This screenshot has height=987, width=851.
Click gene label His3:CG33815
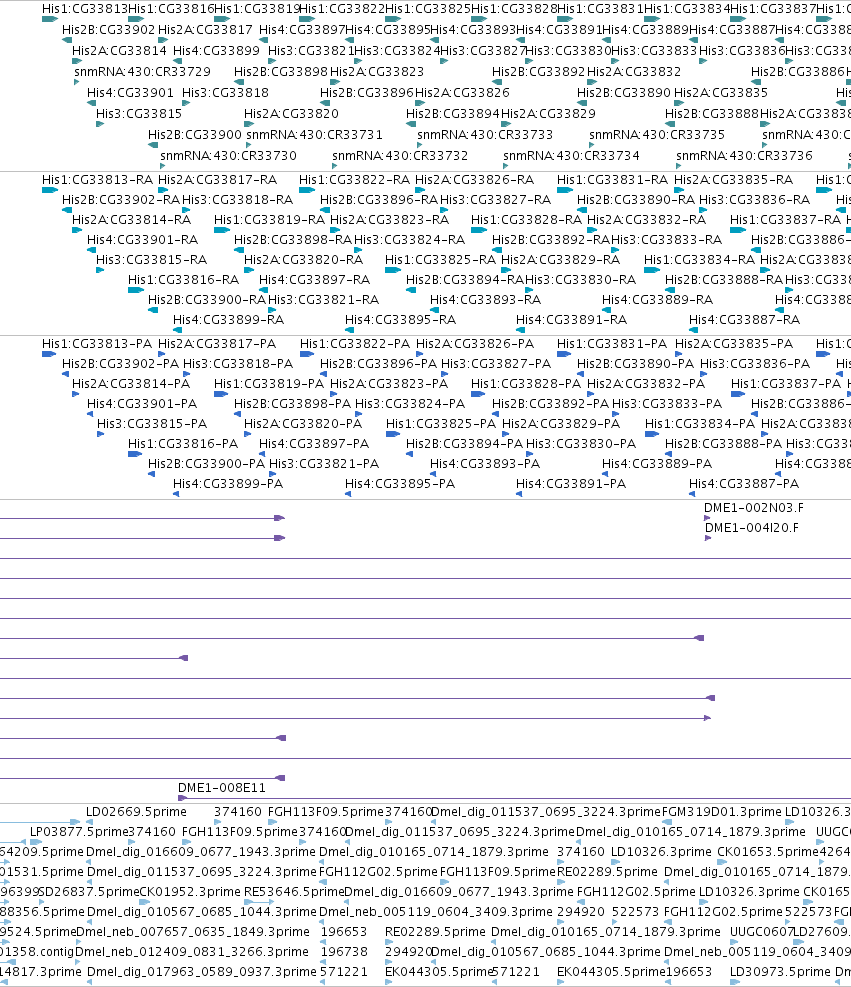click(139, 113)
